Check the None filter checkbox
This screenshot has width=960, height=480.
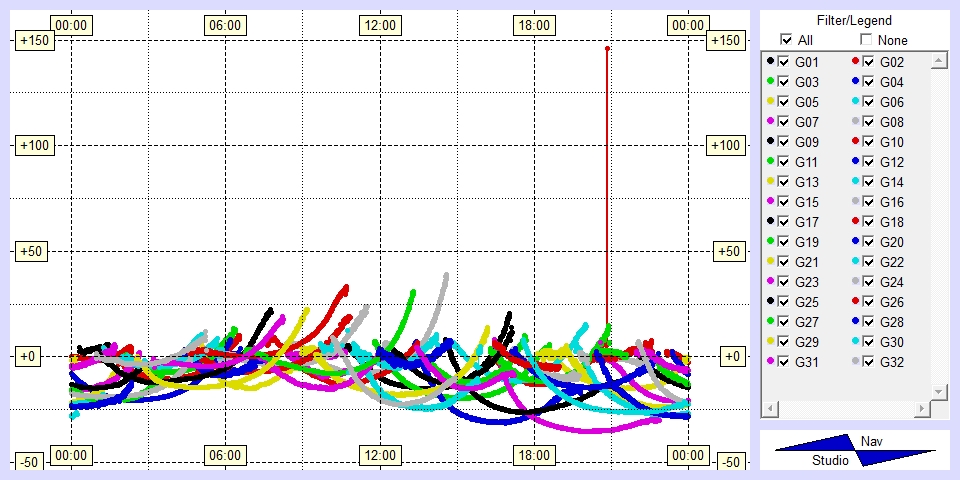point(866,40)
